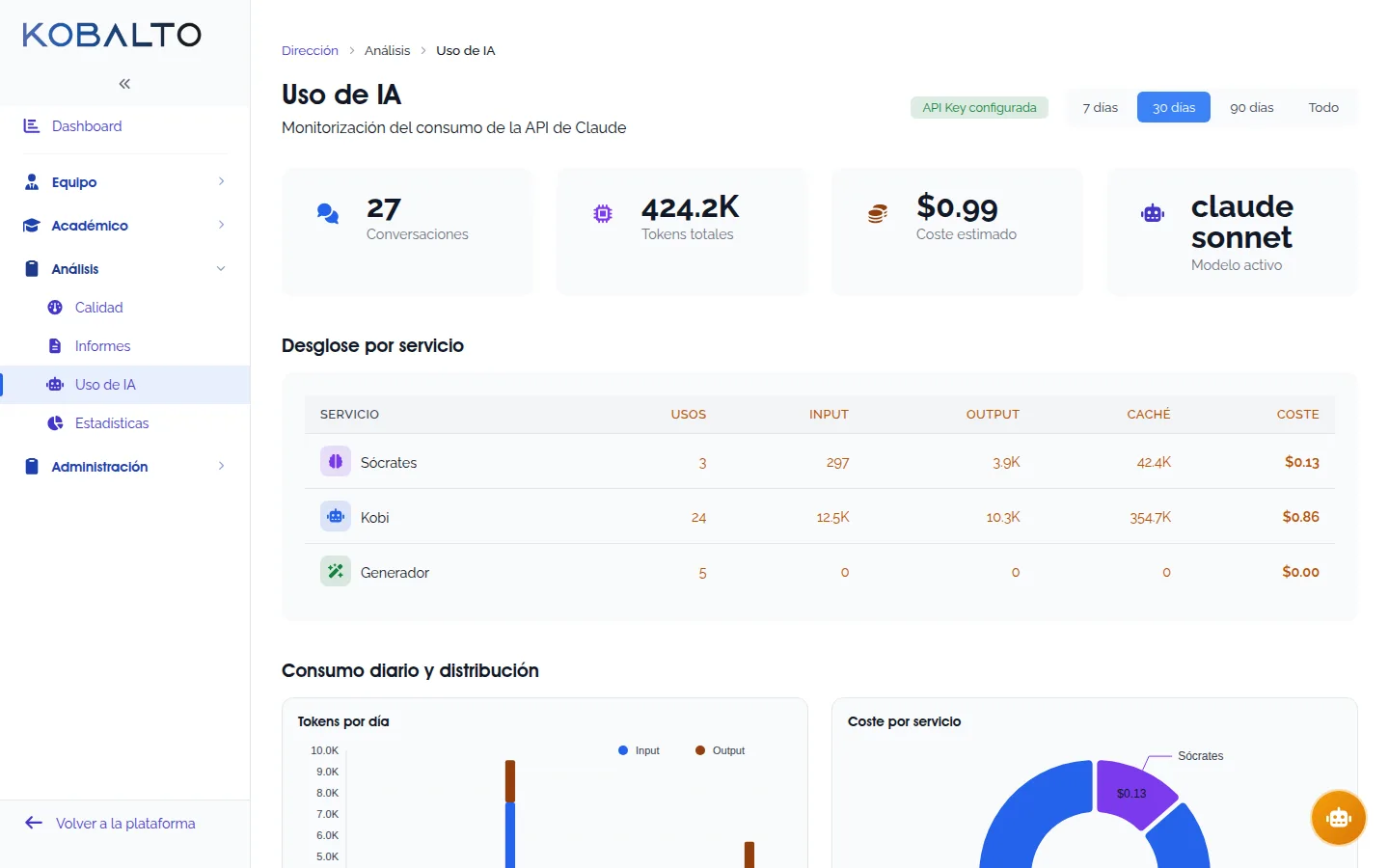Screen dimensions: 1389x868
Task: Click the Calidad gauge icon
Action: pos(55,308)
